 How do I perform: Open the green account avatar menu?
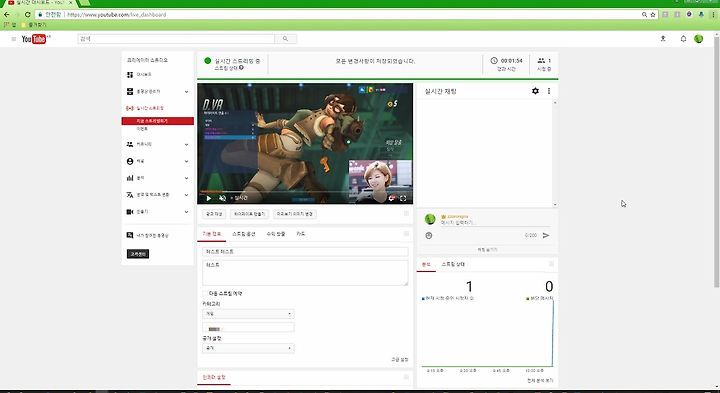(x=698, y=39)
